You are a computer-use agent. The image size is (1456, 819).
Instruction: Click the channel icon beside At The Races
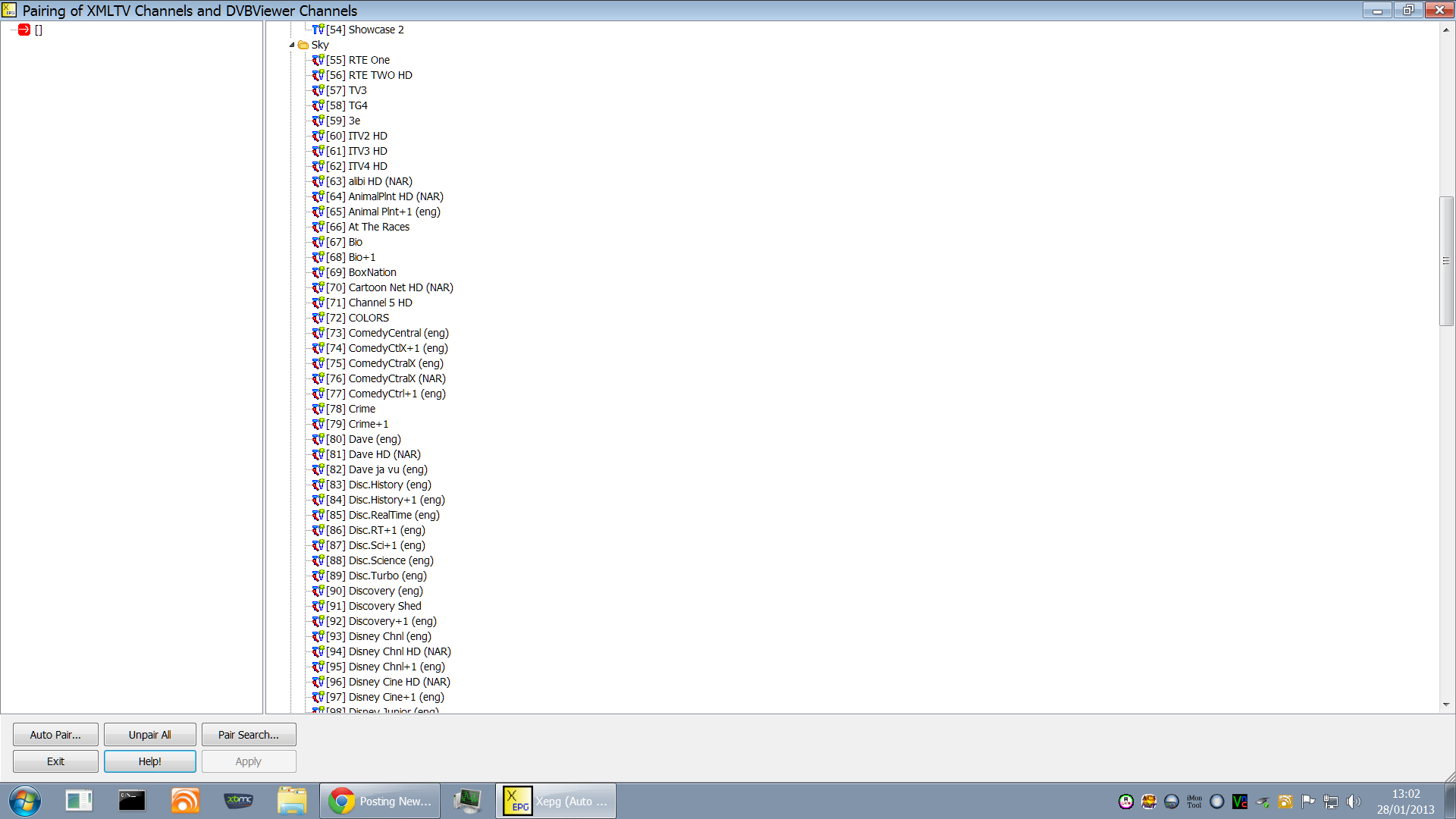coord(318,227)
